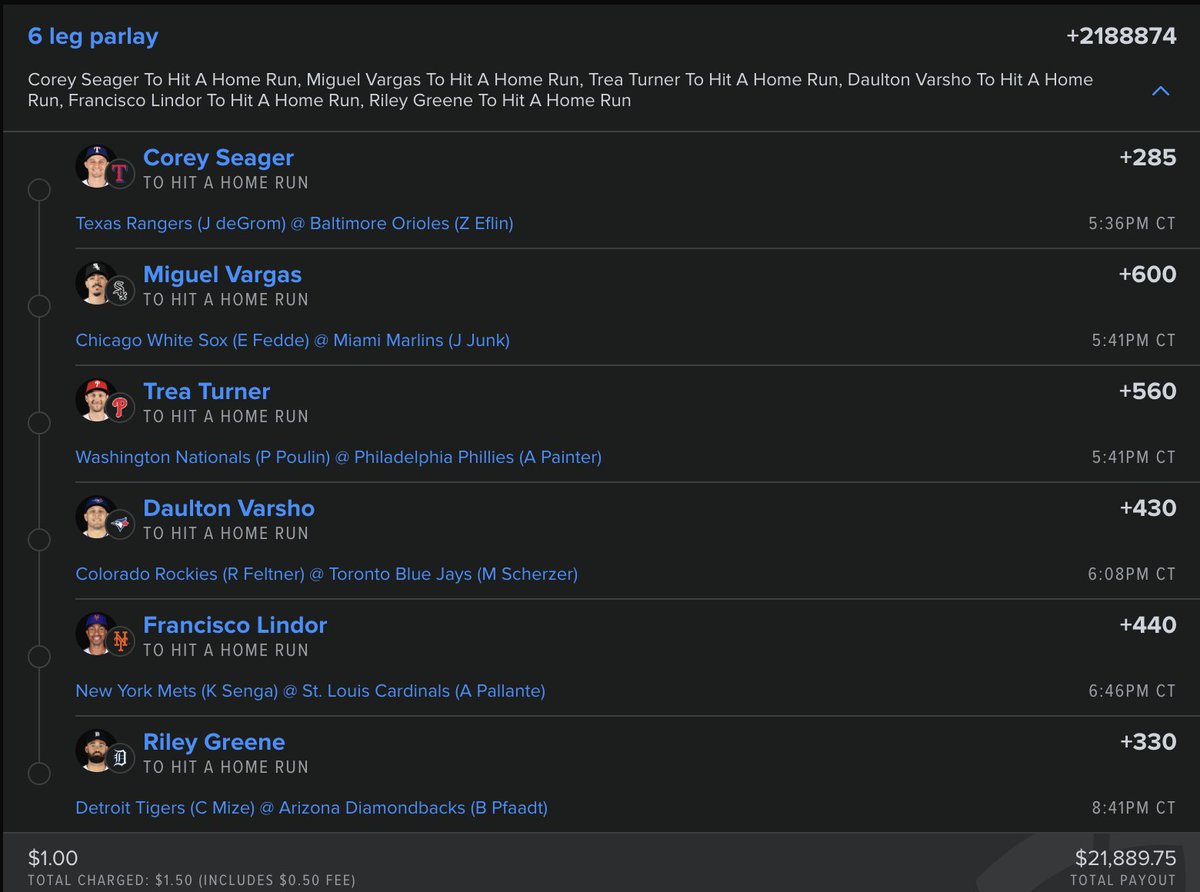
Task: Click the status circle for Corey Seager leg
Action: (39, 189)
